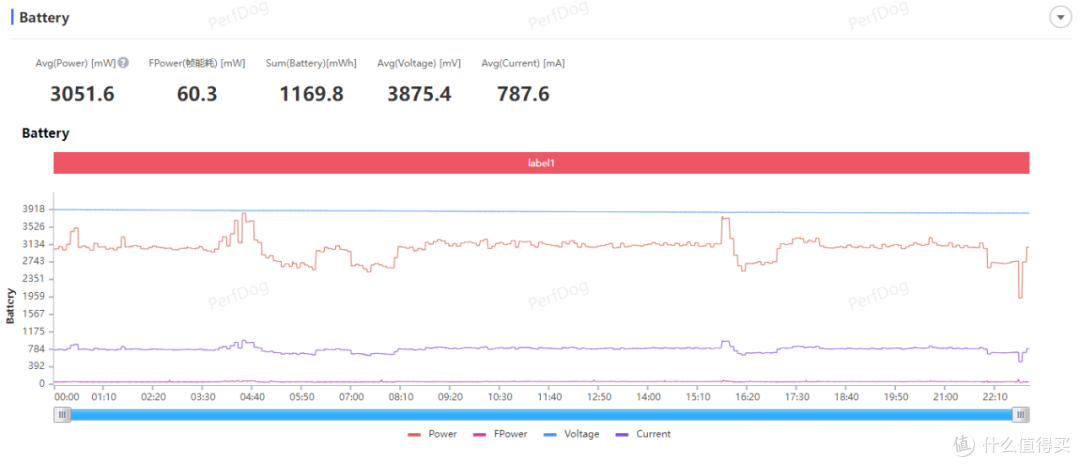Click the FPower value 60.3
The height and width of the screenshot is (467, 1080).
197,94
